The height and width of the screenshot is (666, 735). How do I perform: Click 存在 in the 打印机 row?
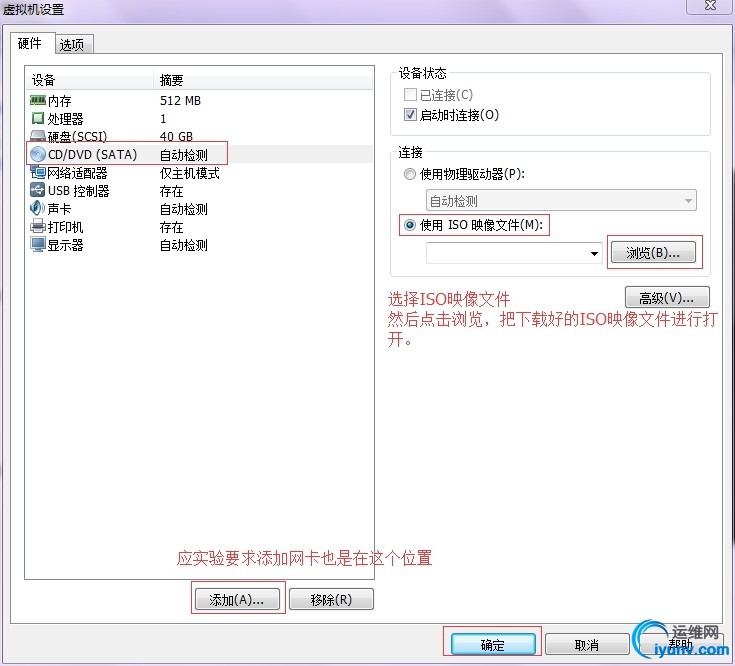pyautogui.click(x=172, y=227)
